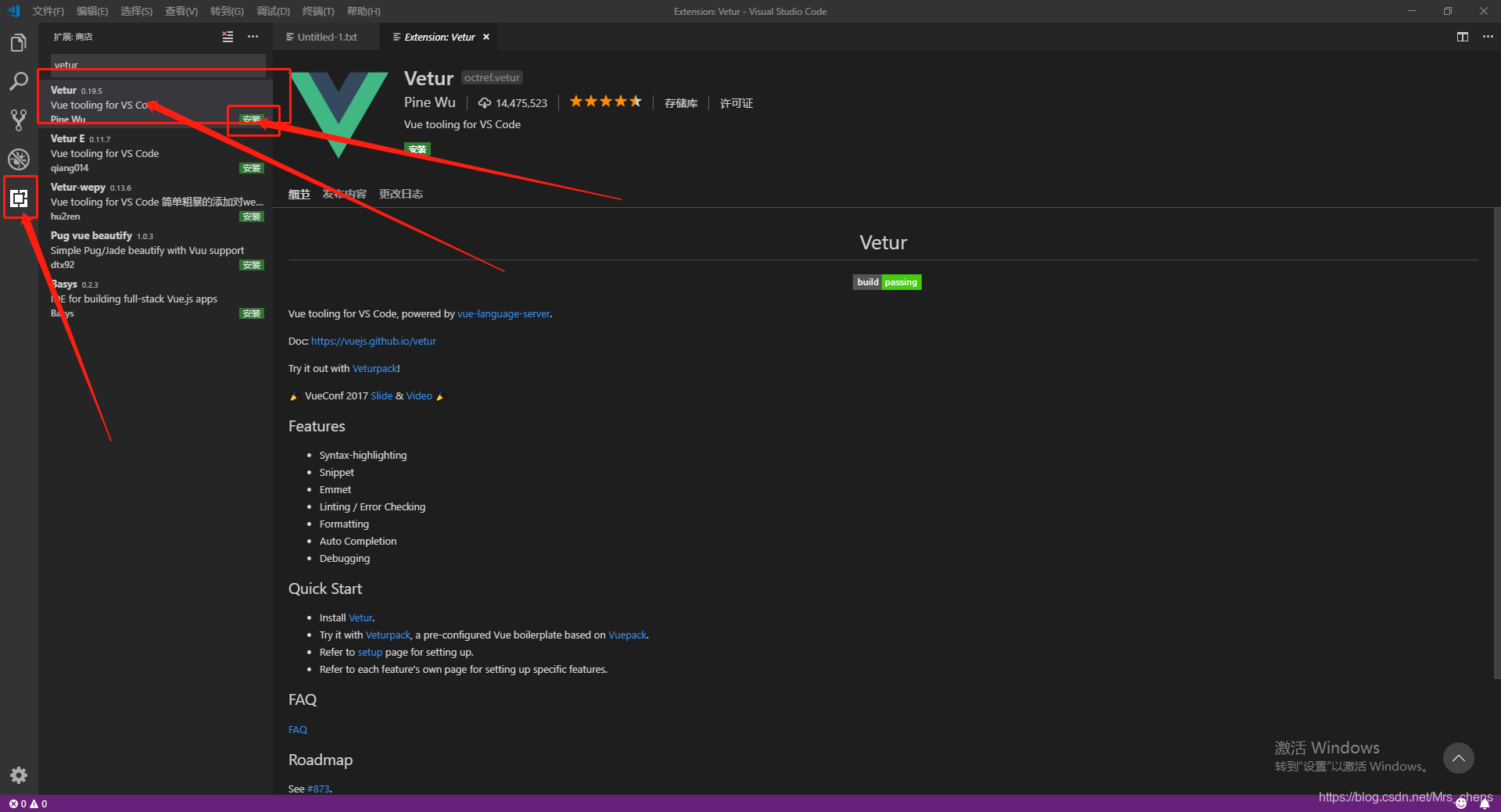Open the Manage gear at bottom left
The width and height of the screenshot is (1501, 812).
click(19, 775)
